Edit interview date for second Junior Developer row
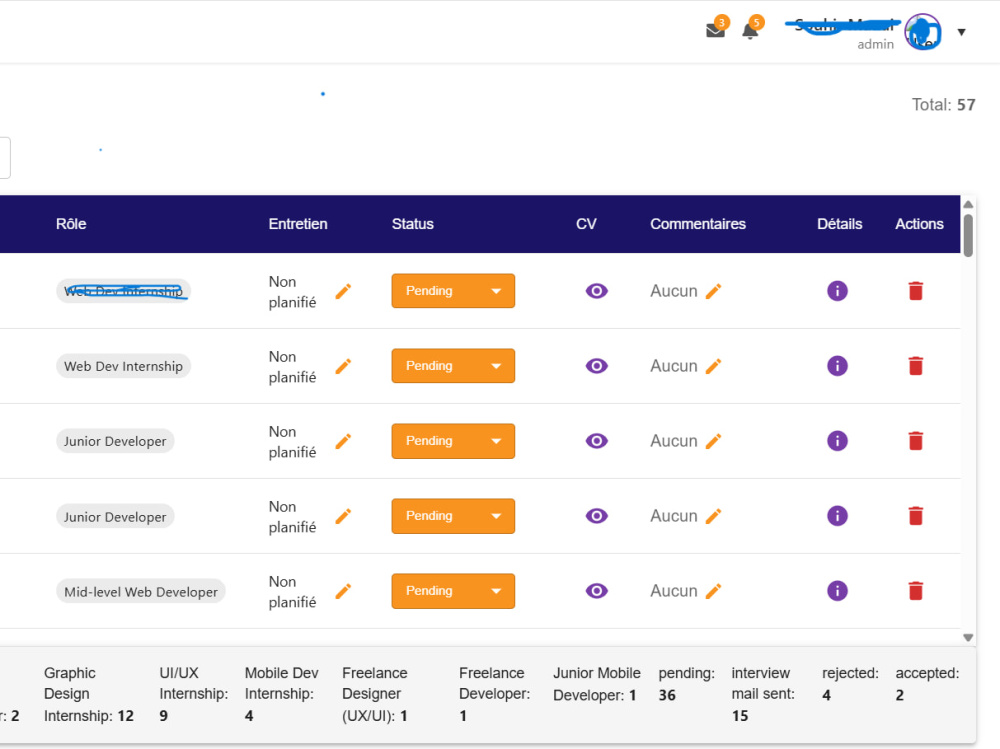This screenshot has width=1000, height=749. coord(343,516)
